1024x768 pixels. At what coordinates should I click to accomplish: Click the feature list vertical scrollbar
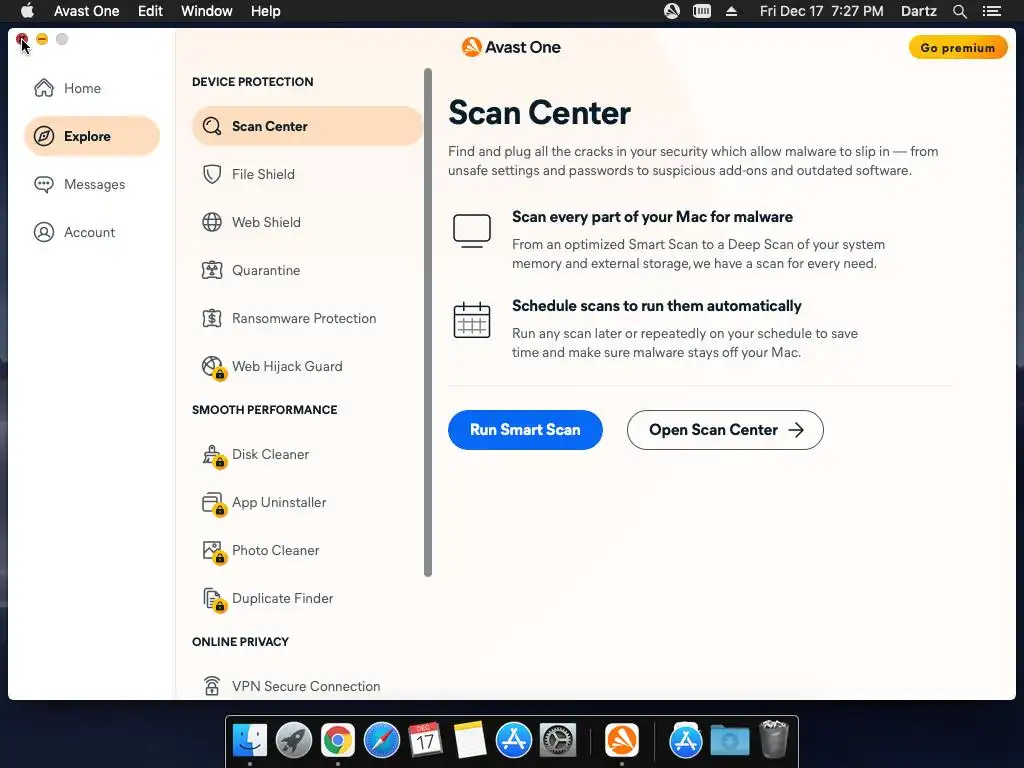tap(428, 322)
